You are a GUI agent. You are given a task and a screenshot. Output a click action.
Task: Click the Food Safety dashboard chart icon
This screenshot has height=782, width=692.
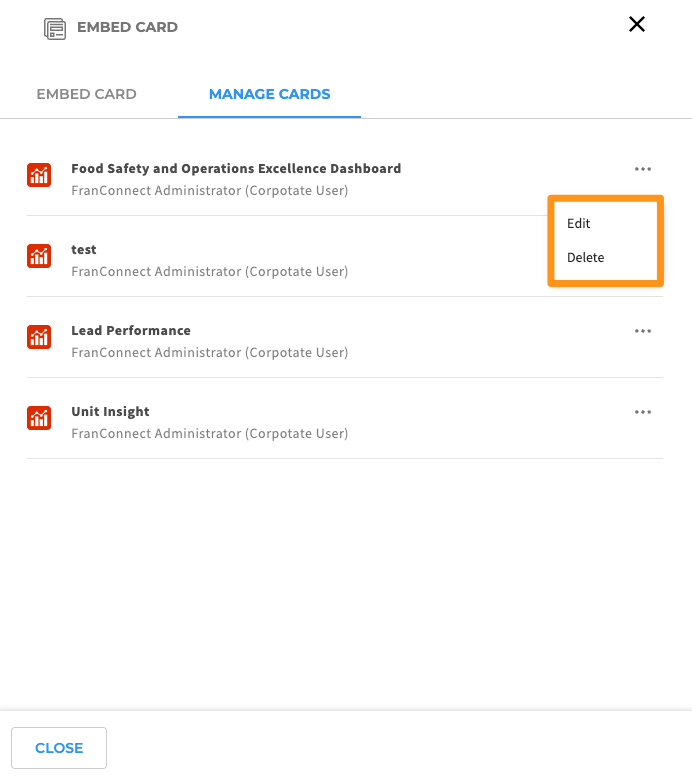click(x=39, y=175)
